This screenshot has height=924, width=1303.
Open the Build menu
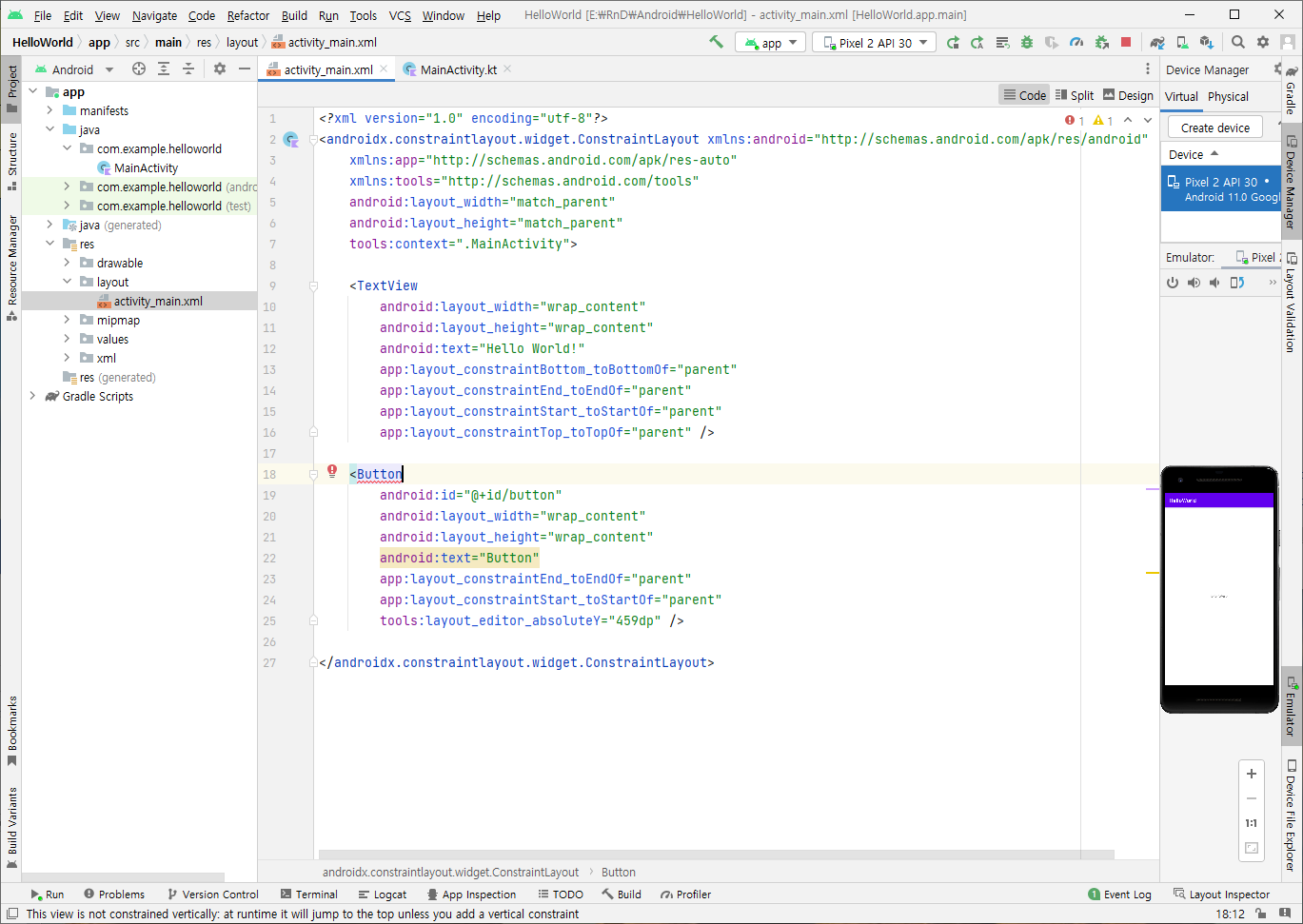point(294,15)
